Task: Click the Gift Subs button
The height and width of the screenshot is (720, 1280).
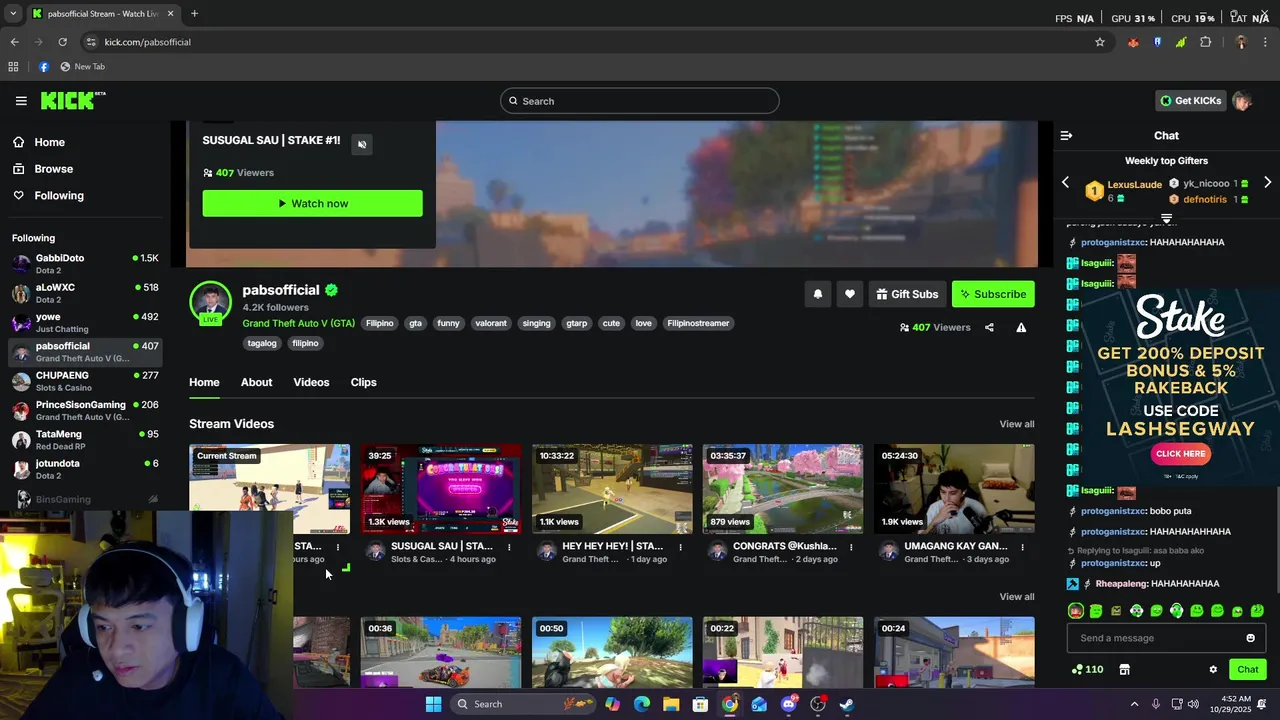Action: [907, 294]
